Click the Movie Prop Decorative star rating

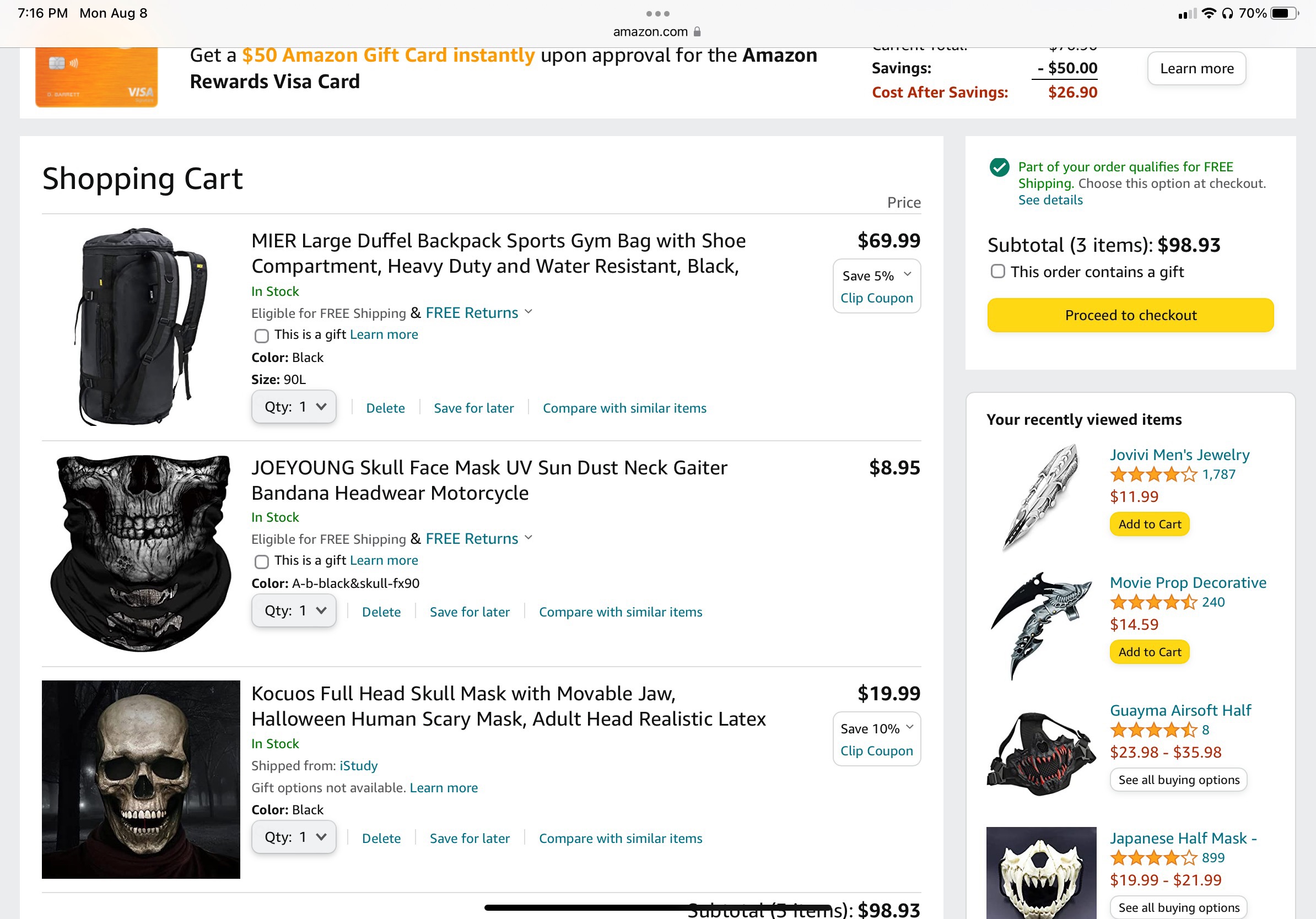click(1153, 602)
